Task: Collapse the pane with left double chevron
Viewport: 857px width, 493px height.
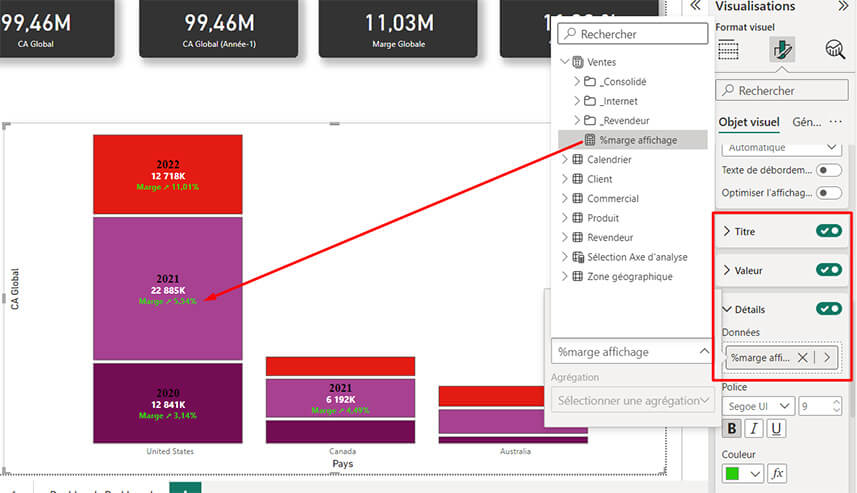Action: [x=695, y=5]
